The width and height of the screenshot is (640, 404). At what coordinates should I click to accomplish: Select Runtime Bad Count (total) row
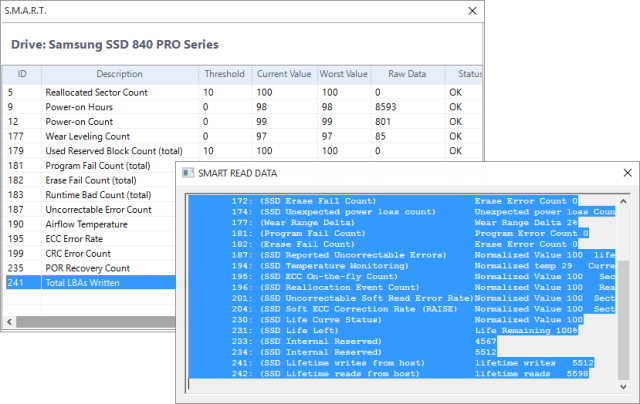(90, 195)
